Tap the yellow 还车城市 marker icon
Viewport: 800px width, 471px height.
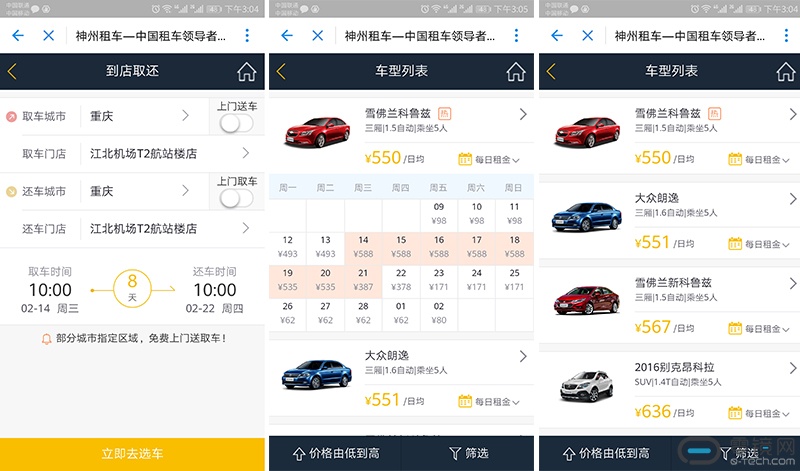[x=11, y=192]
